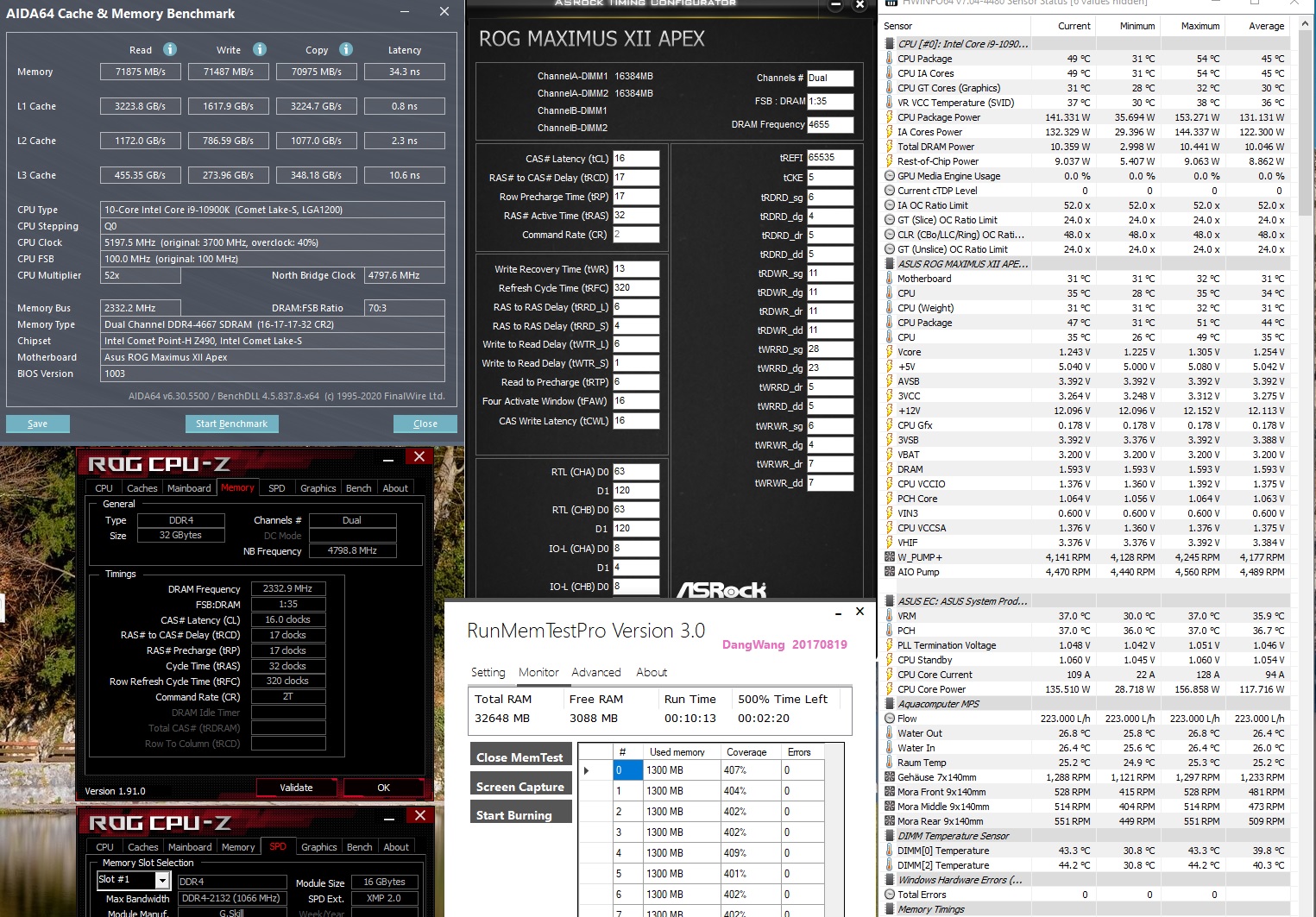The height and width of the screenshot is (917, 1316).
Task: Click the Coverage cell 409% in row 4
Action: (750, 853)
